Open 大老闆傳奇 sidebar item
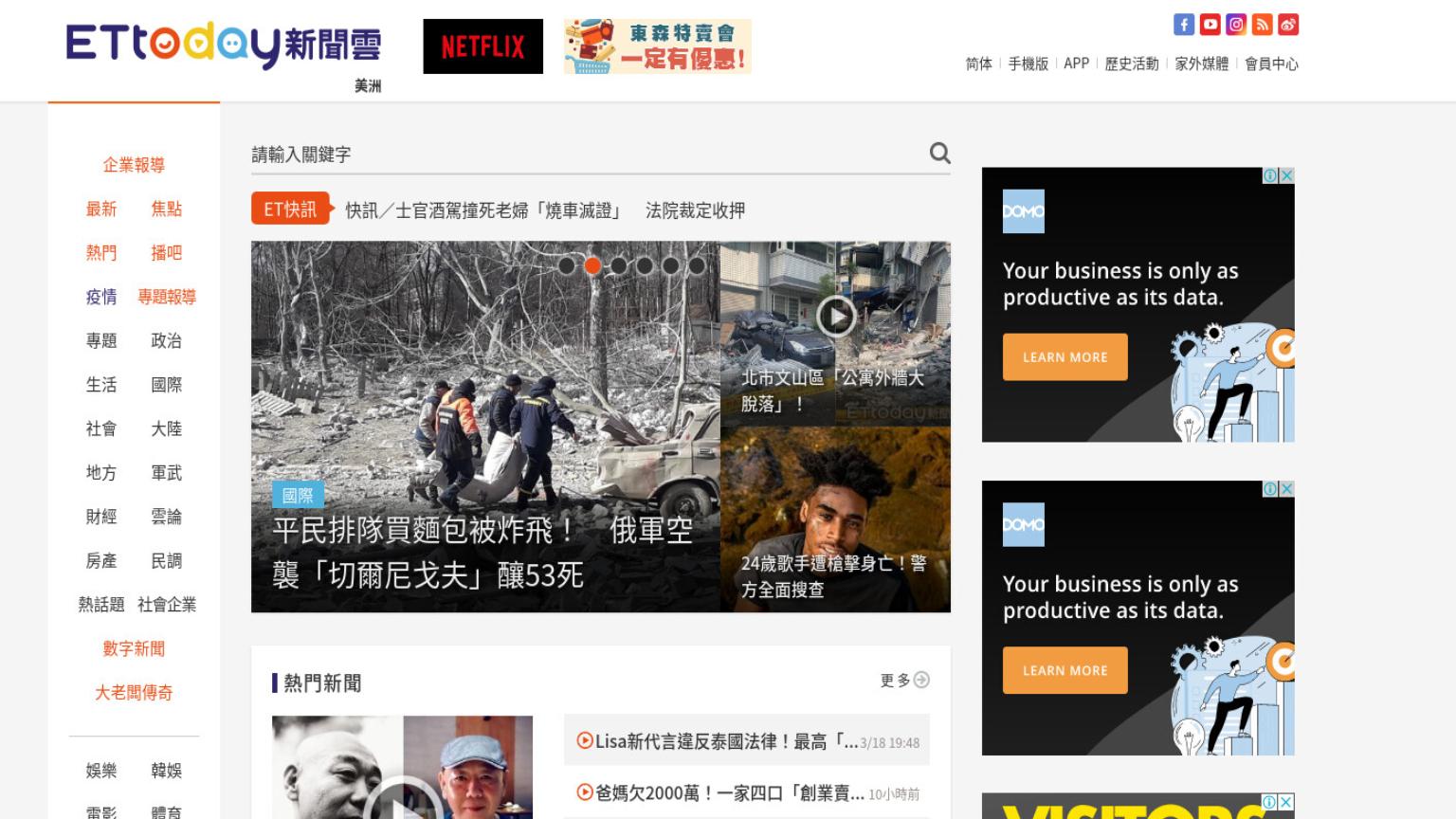1456x819 pixels. pos(134,693)
